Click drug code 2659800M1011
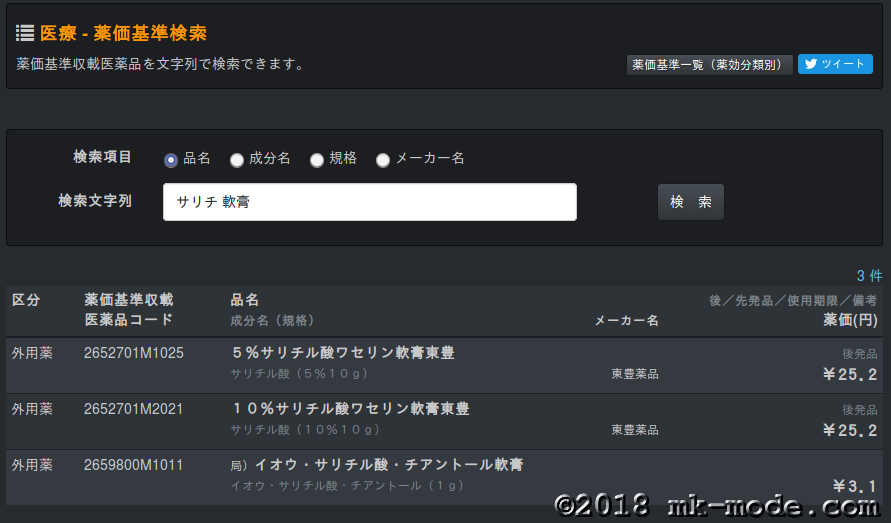 (x=134, y=465)
